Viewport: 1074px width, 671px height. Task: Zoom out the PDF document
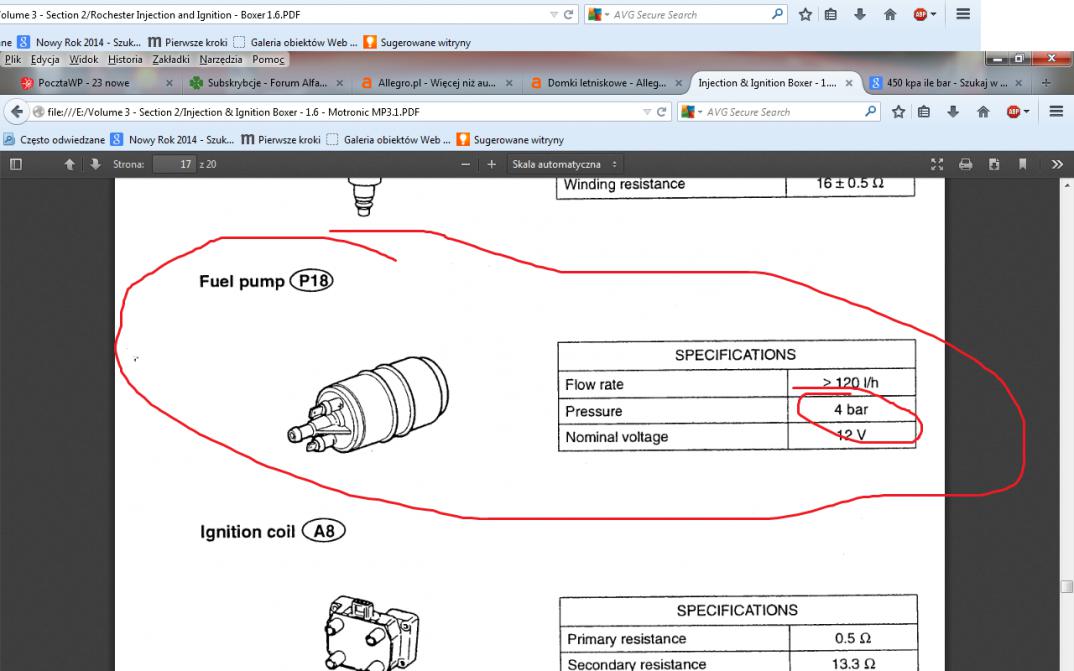[x=466, y=164]
